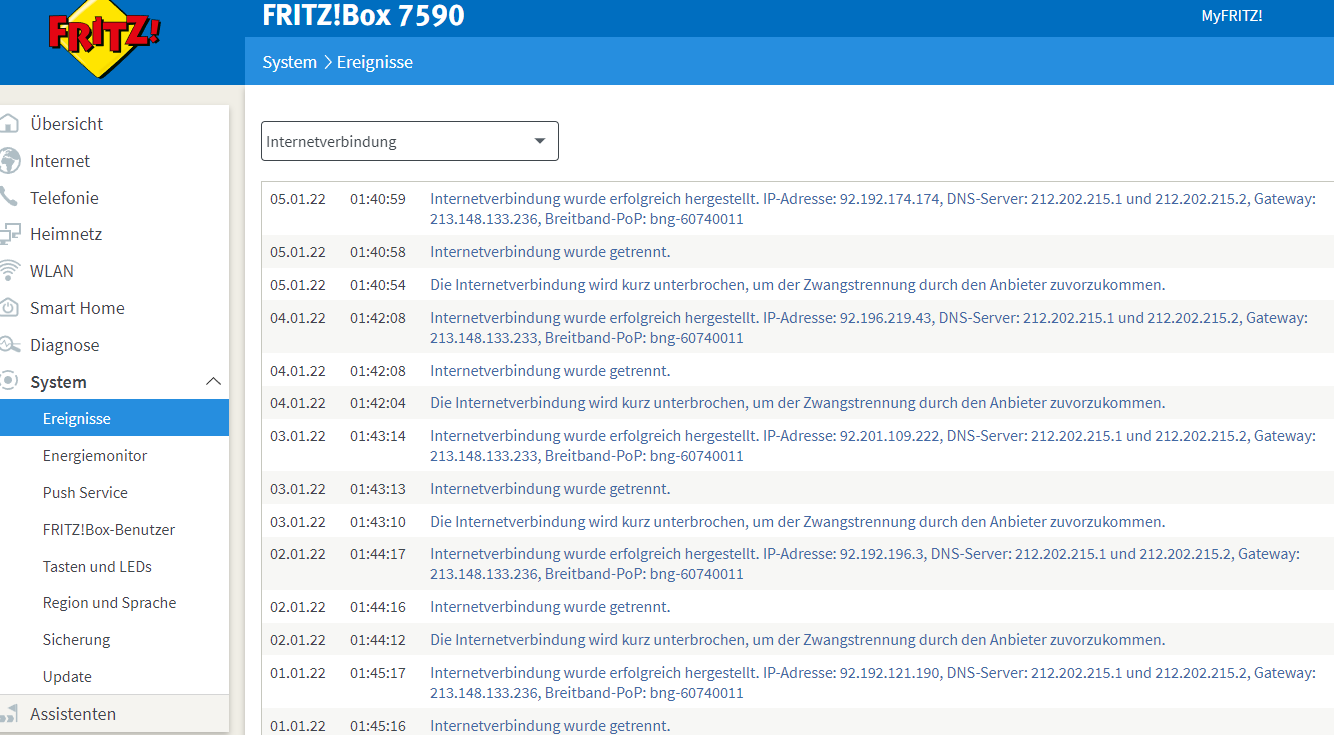Click the MyFRITZ! link in header
Screen dimensions: 1334x735
(1232, 16)
